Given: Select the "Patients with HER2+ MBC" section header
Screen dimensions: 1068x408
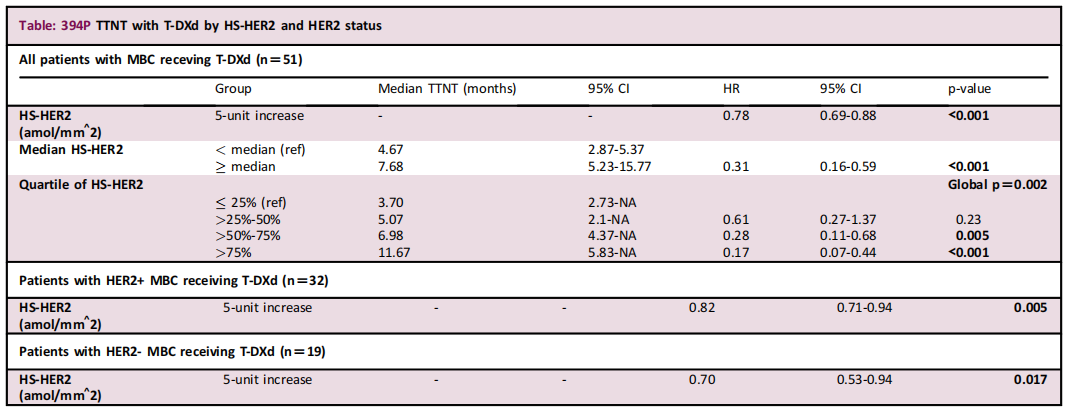Looking at the screenshot, I should coord(174,280).
